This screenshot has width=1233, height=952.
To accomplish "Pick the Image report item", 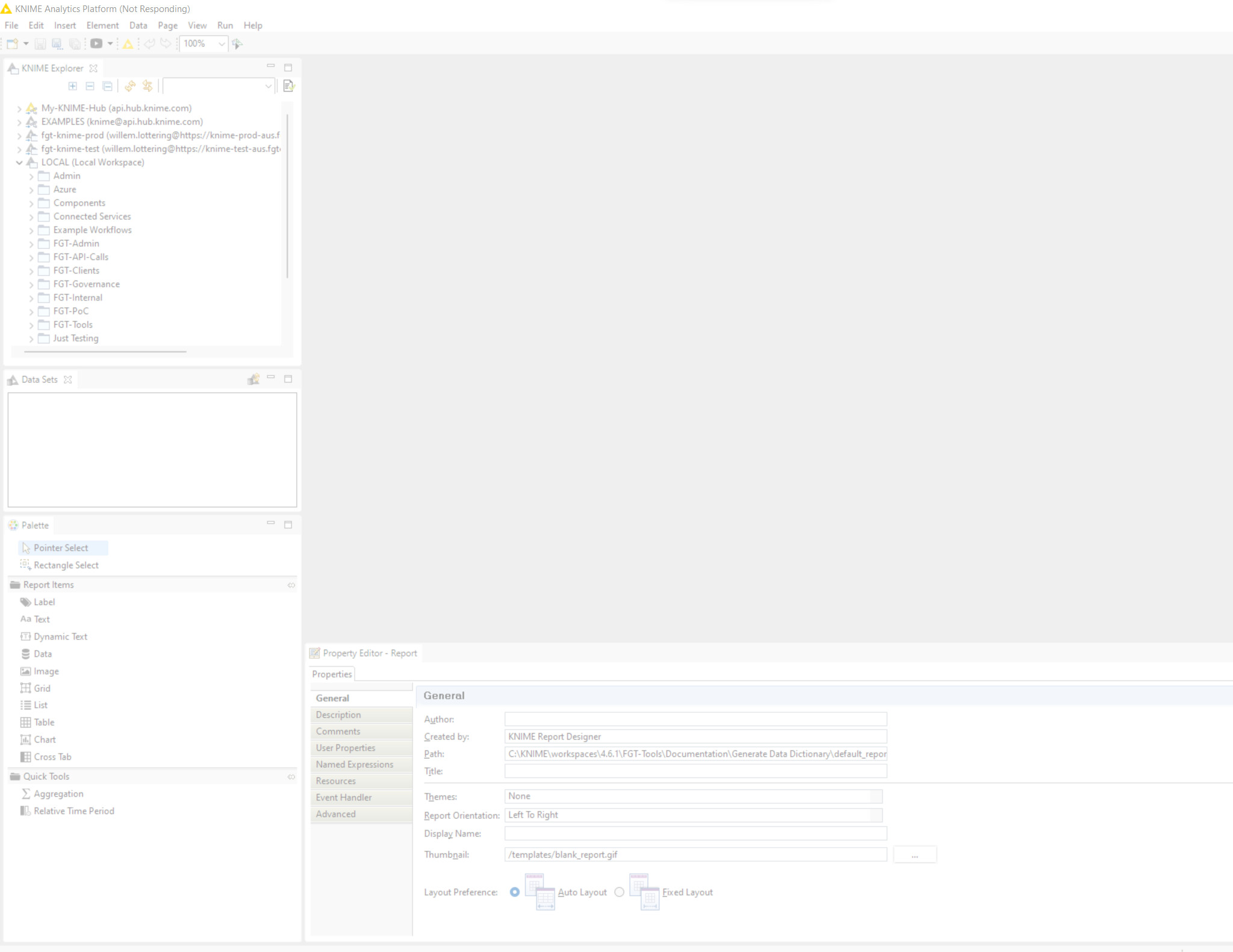I will [x=40, y=671].
